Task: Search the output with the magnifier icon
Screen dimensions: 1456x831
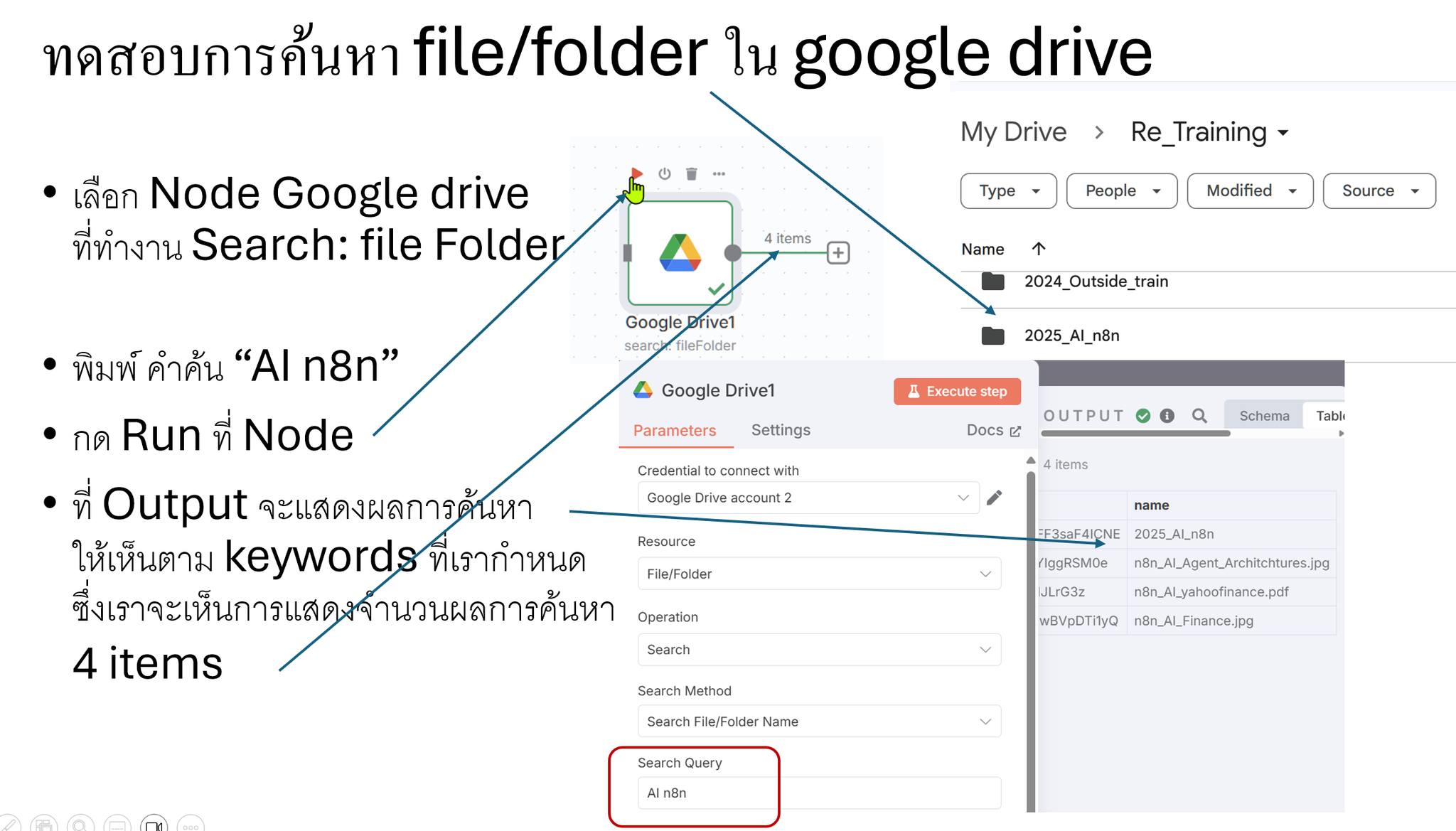Action: (1199, 416)
